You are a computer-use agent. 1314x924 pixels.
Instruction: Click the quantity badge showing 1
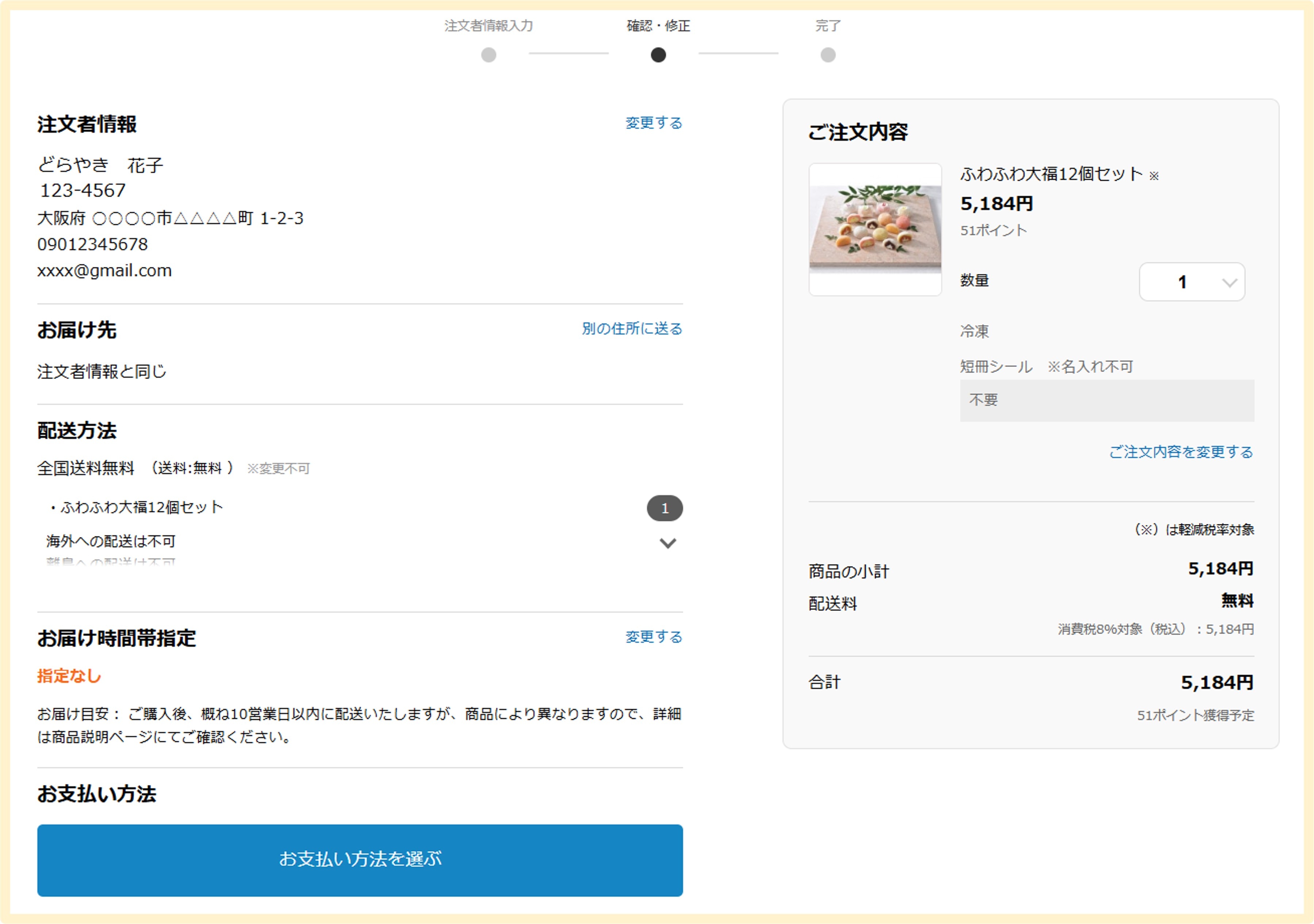click(x=664, y=508)
